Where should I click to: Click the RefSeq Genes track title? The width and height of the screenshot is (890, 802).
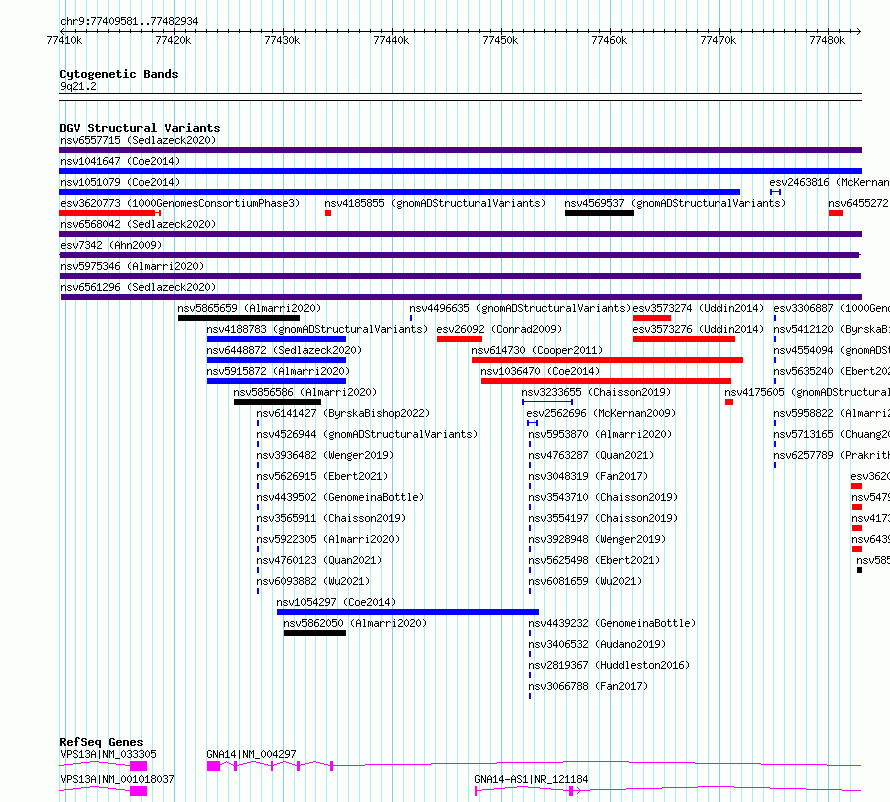101,742
